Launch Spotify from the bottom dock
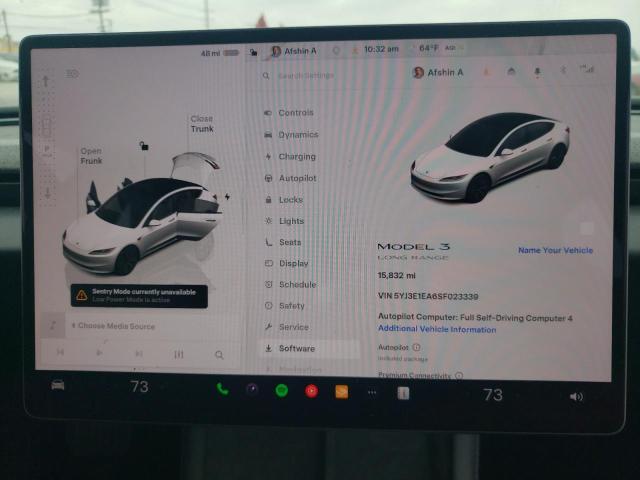Image resolution: width=640 pixels, height=480 pixels. coord(281,390)
